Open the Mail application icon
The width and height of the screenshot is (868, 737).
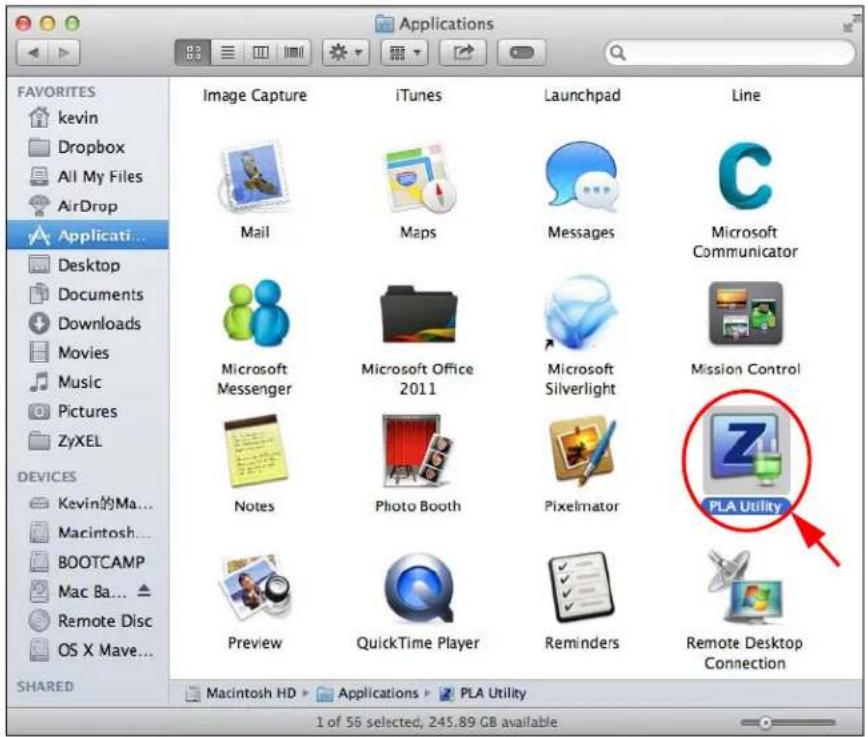255,177
